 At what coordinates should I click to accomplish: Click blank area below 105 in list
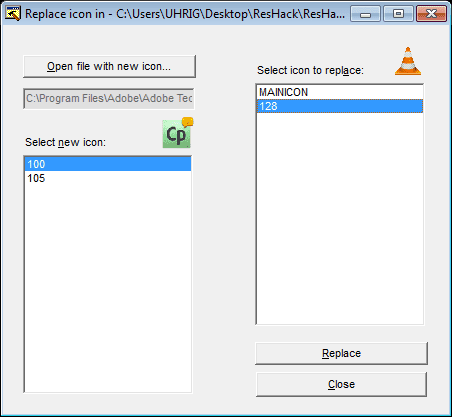tap(108, 287)
